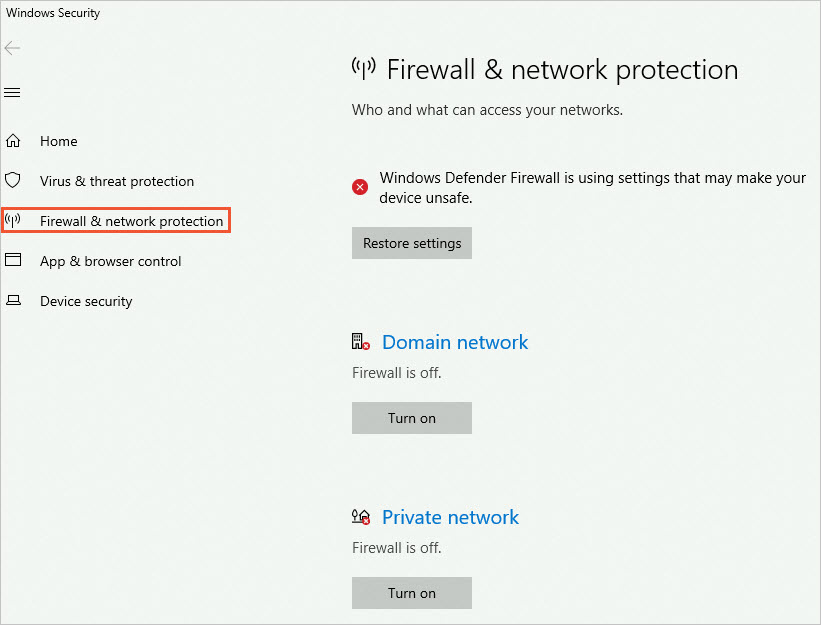
Task: Turn on firewall for Domain network
Action: [x=411, y=418]
